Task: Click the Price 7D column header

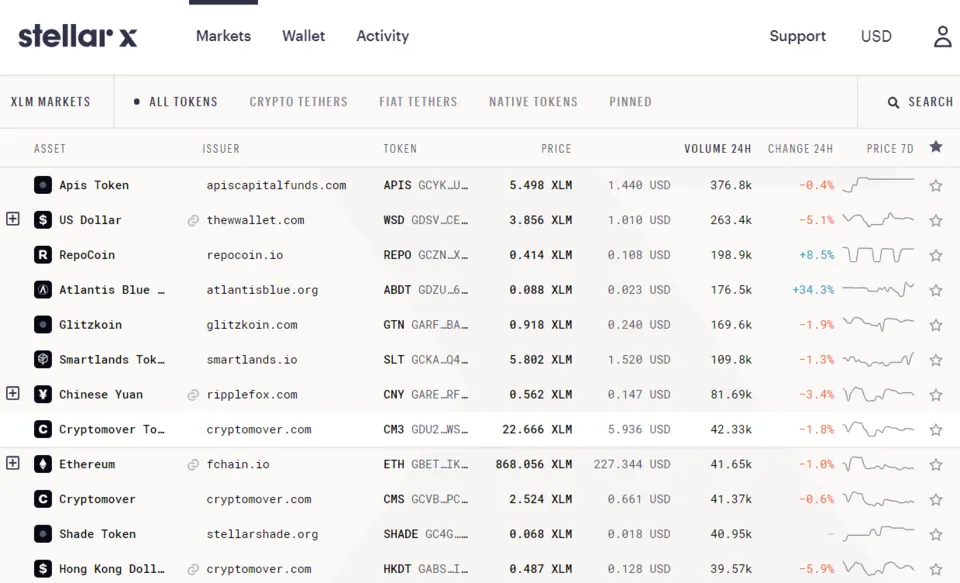Action: pyautogui.click(x=890, y=149)
